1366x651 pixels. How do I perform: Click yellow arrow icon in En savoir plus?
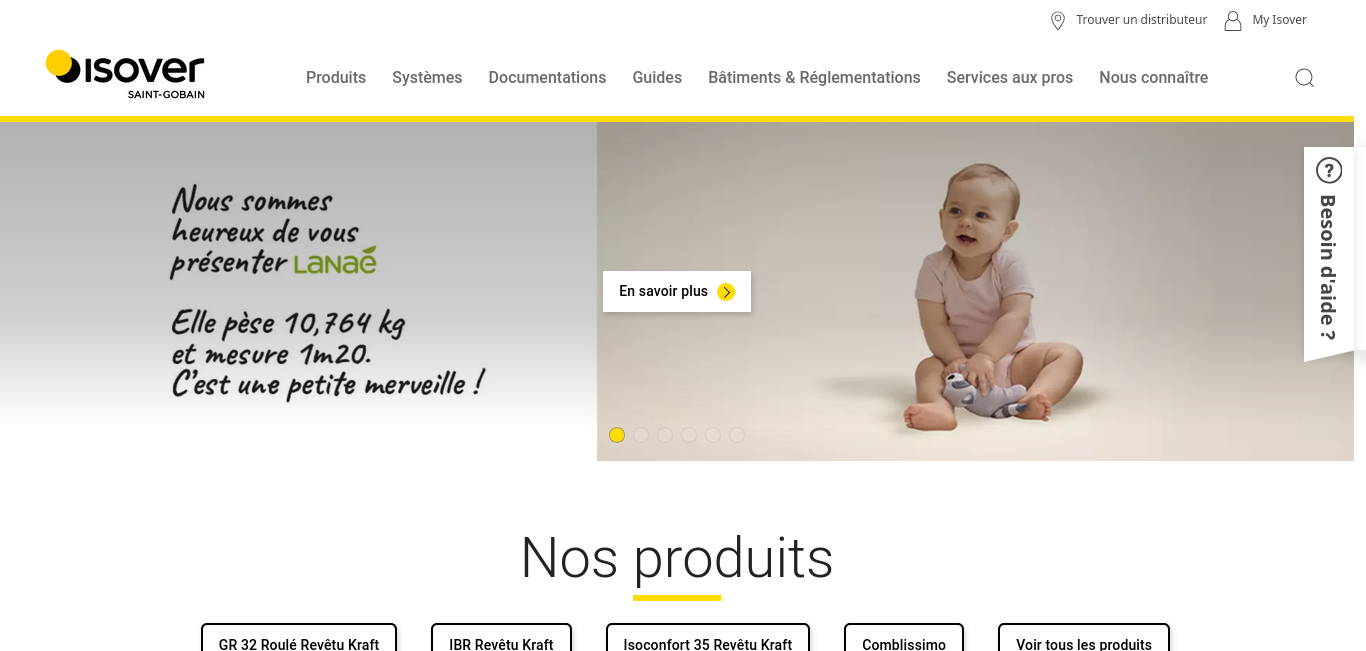coord(726,292)
